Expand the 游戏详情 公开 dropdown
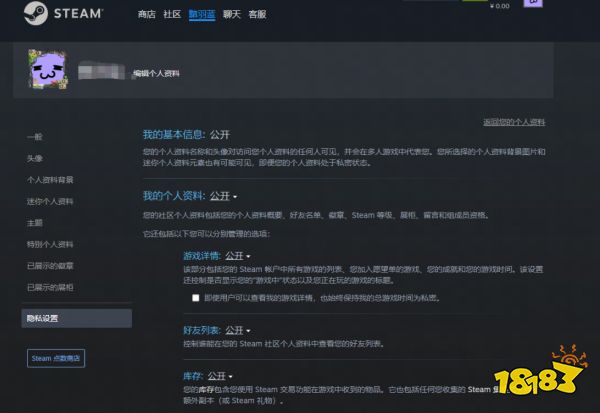This screenshot has height=413, width=600. click(x=238, y=256)
